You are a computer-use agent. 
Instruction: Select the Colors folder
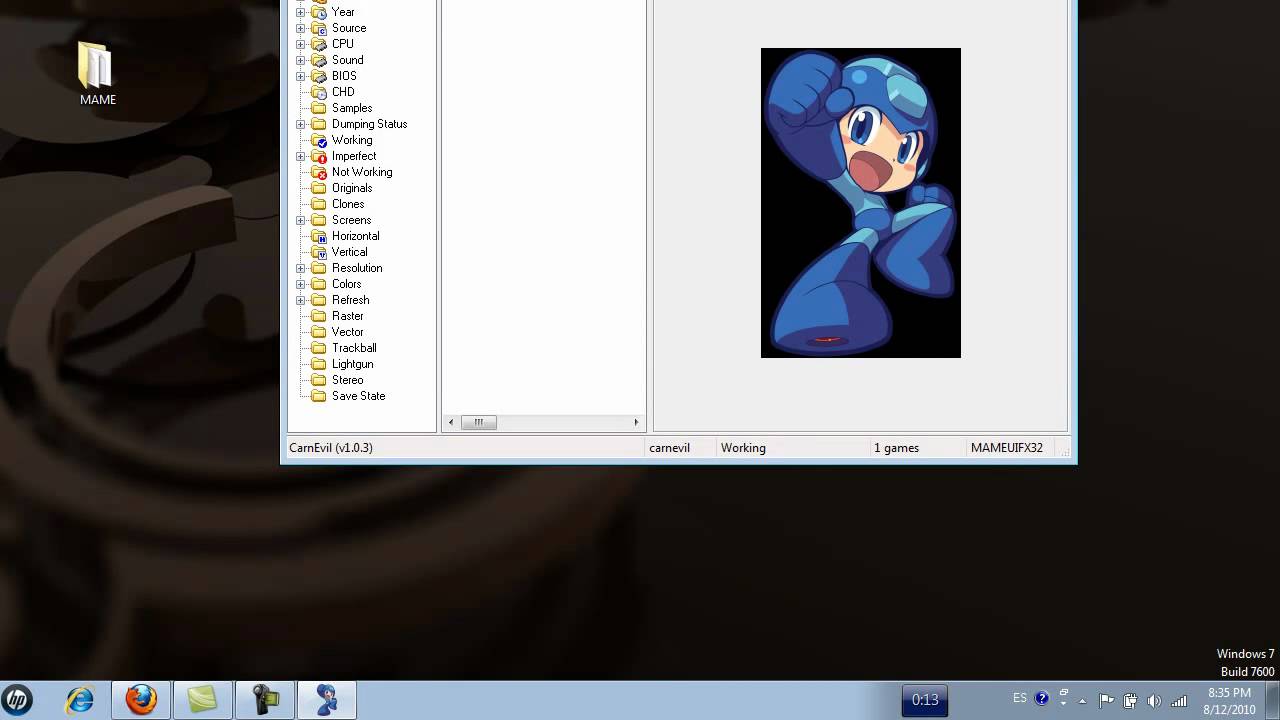pos(336,284)
